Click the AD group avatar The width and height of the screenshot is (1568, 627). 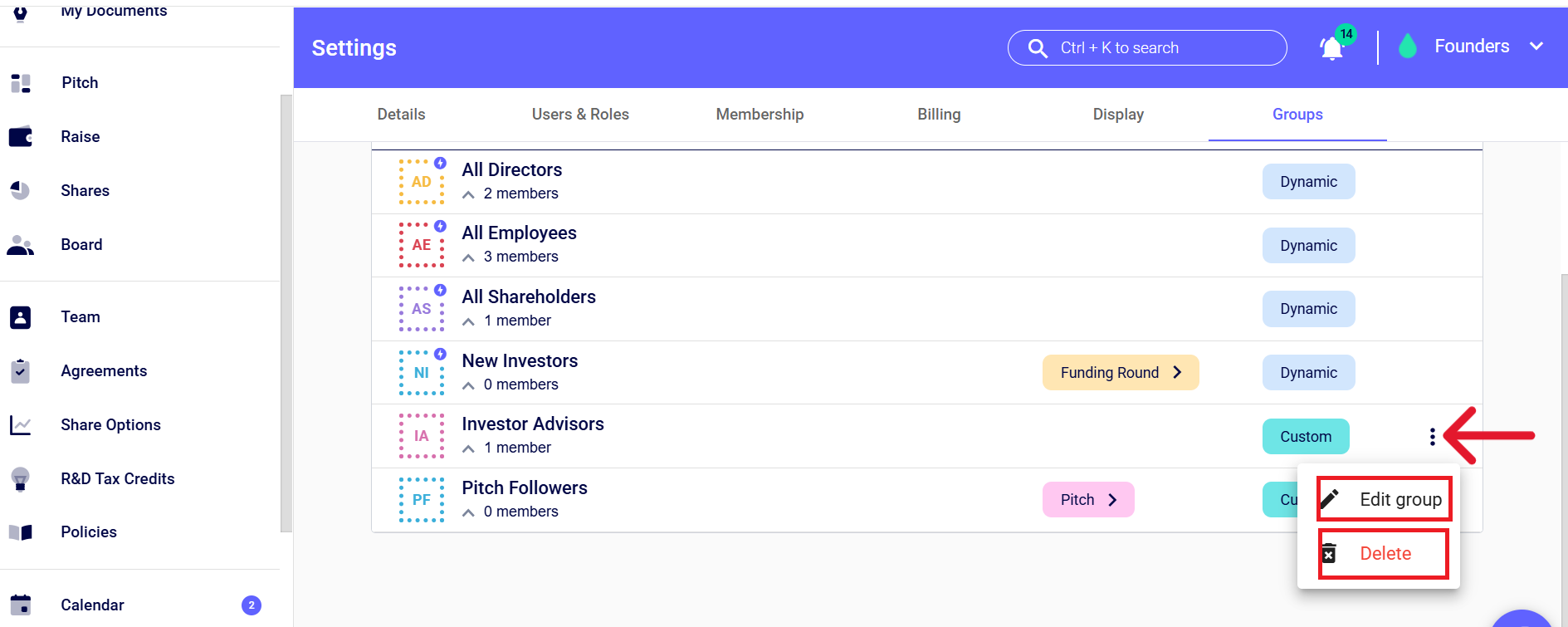point(422,182)
